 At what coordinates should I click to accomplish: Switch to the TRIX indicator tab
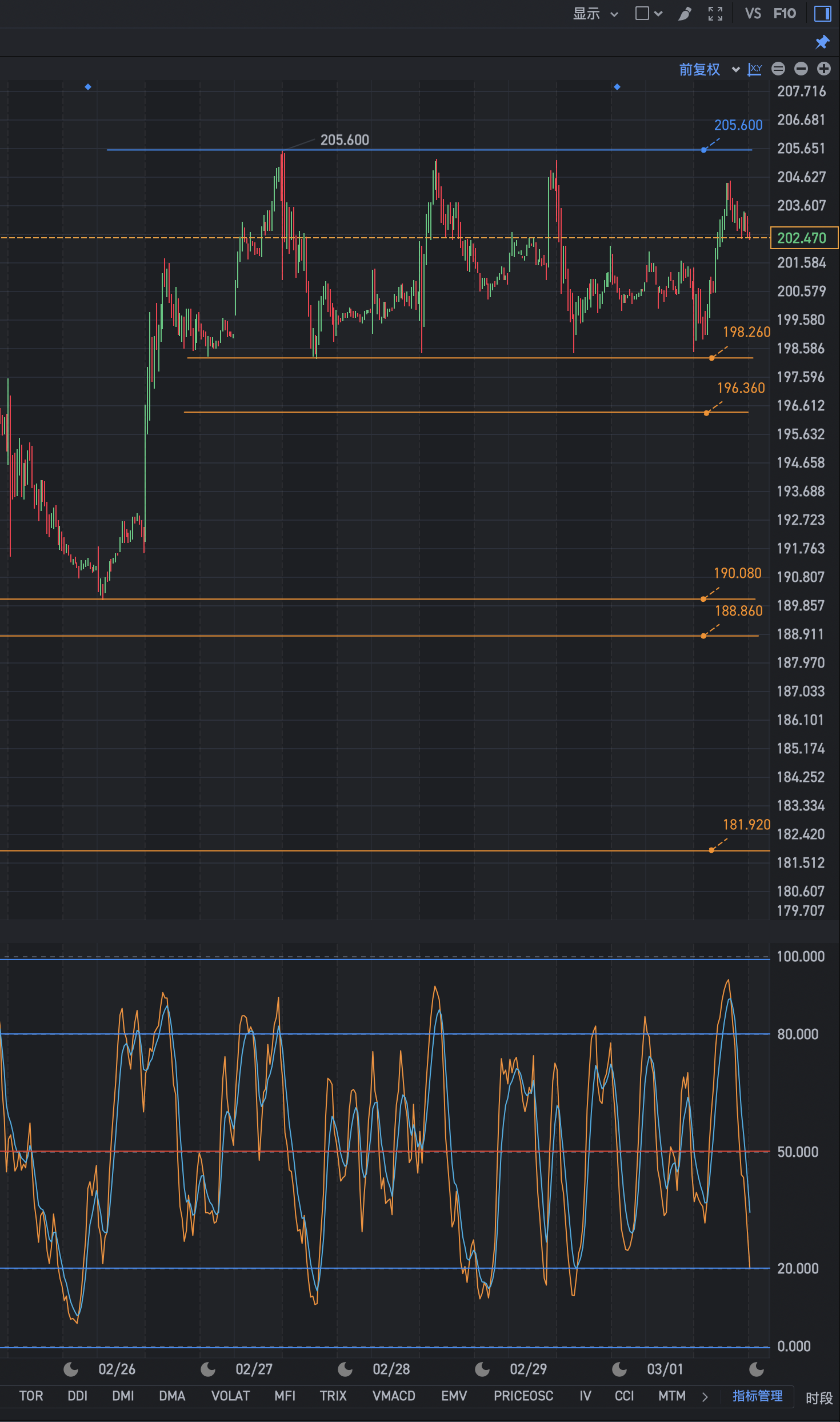(333, 1396)
